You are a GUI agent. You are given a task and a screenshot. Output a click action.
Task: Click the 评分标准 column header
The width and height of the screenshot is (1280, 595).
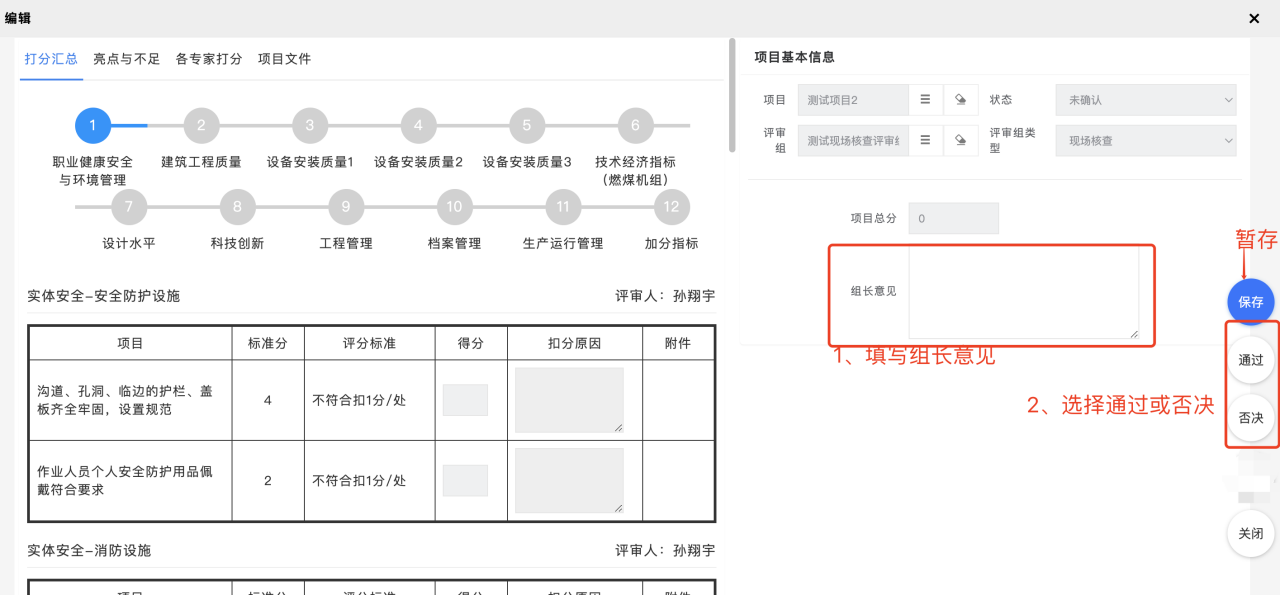point(369,343)
